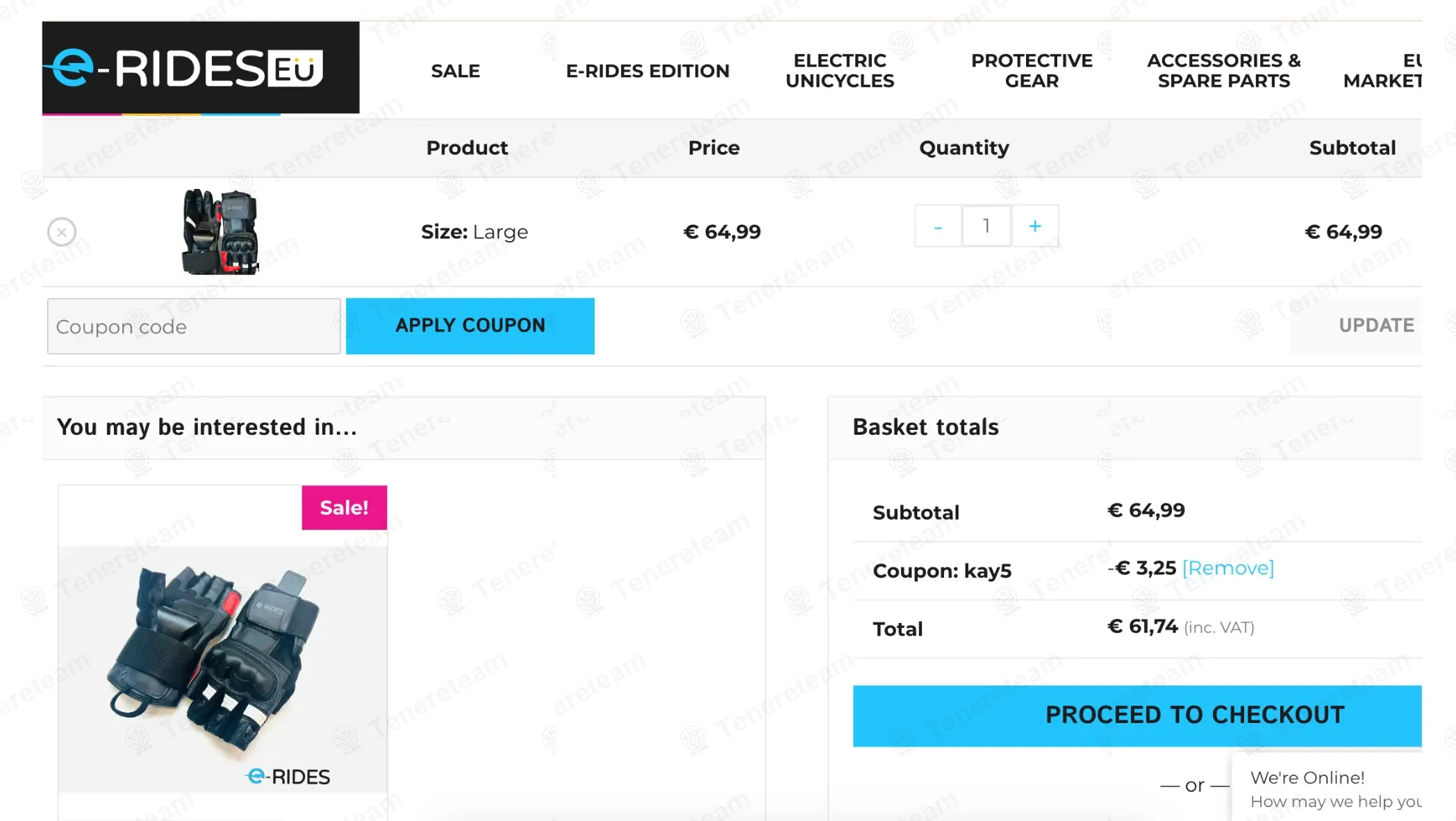Image resolution: width=1456 pixels, height=821 pixels.
Task: Decrease quantity with the minus button
Action: pyautogui.click(x=938, y=226)
